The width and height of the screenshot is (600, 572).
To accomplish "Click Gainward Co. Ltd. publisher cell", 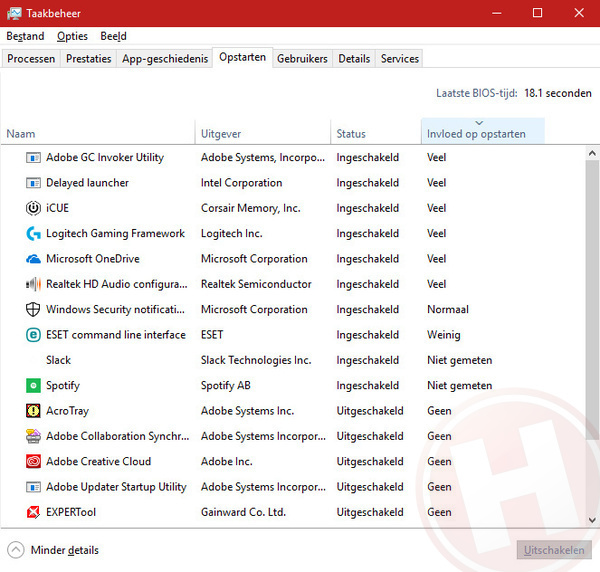I will [243, 512].
